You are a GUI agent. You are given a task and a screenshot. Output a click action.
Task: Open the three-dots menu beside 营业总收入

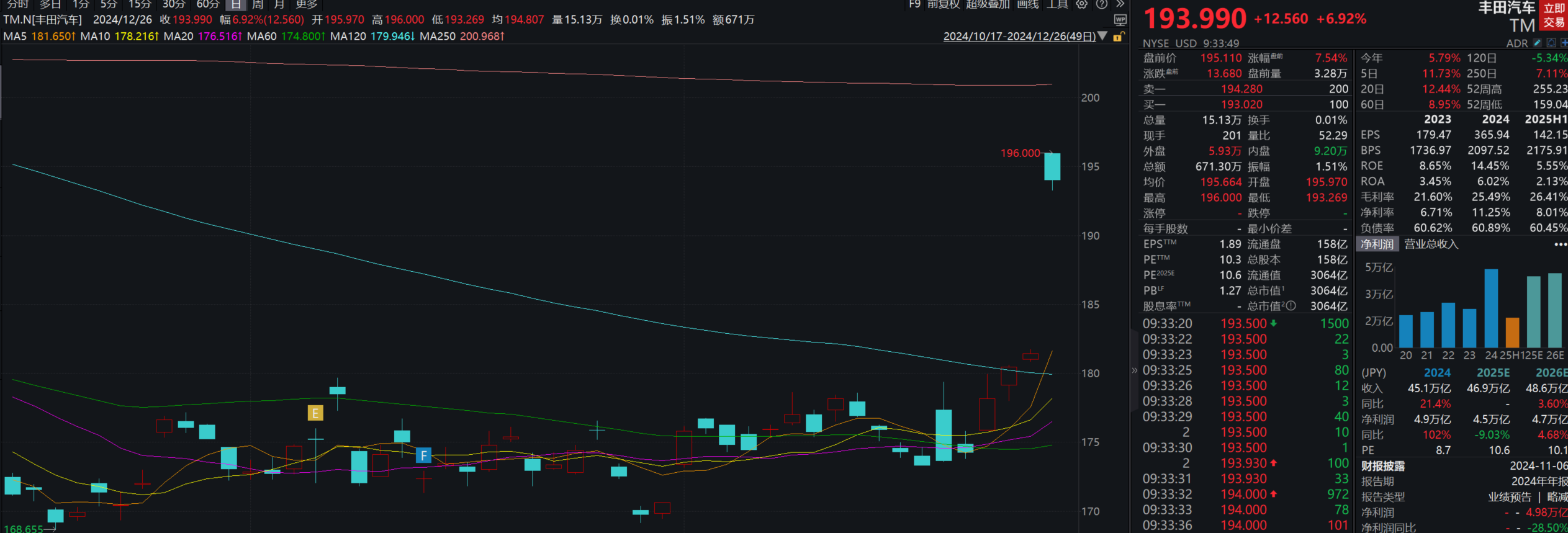(1560, 244)
